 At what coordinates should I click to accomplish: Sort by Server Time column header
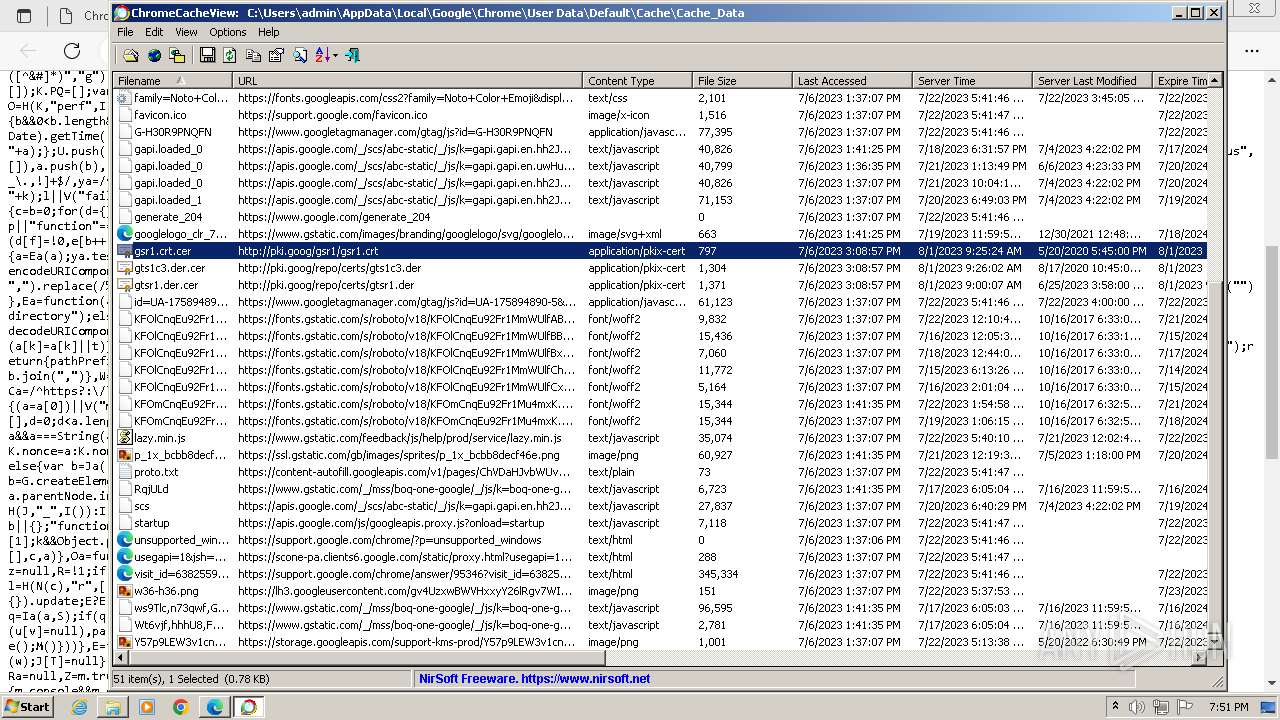click(x=972, y=81)
